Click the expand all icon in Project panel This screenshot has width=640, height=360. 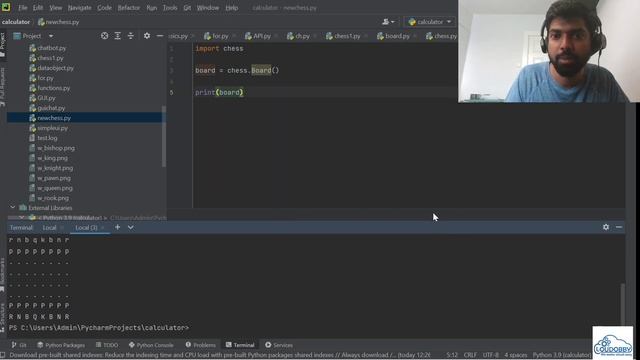(x=118, y=36)
